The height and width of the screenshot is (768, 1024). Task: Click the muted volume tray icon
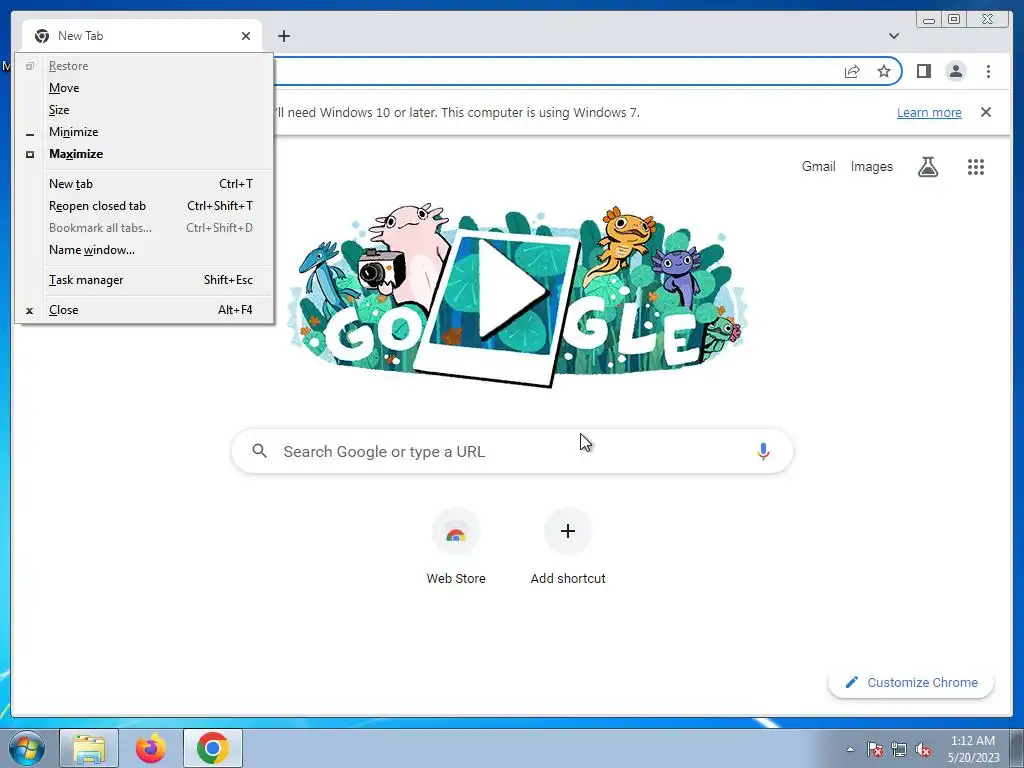(x=923, y=749)
